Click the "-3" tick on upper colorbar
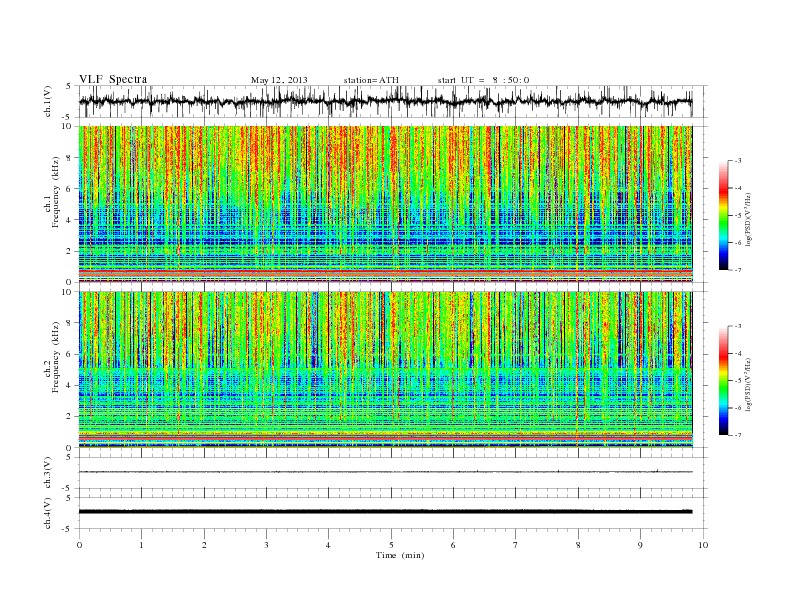The height and width of the screenshot is (612, 792). (x=737, y=161)
